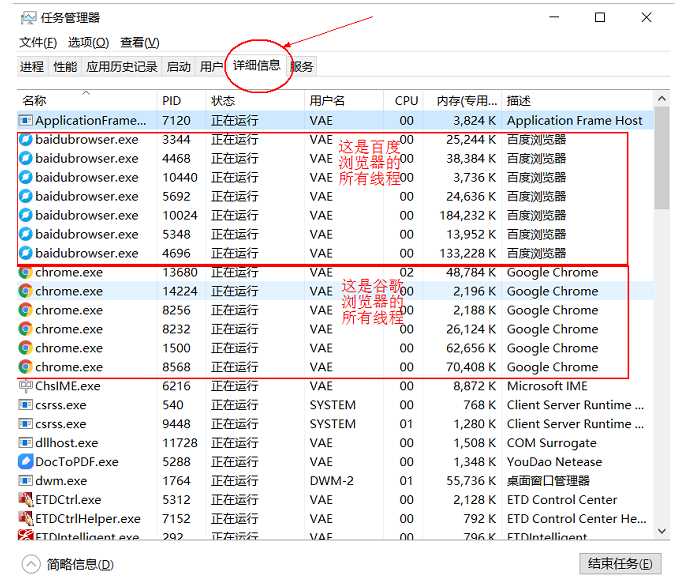Click the vertical scrollbar thumb
Screen dimensions: 684x584
(662, 157)
